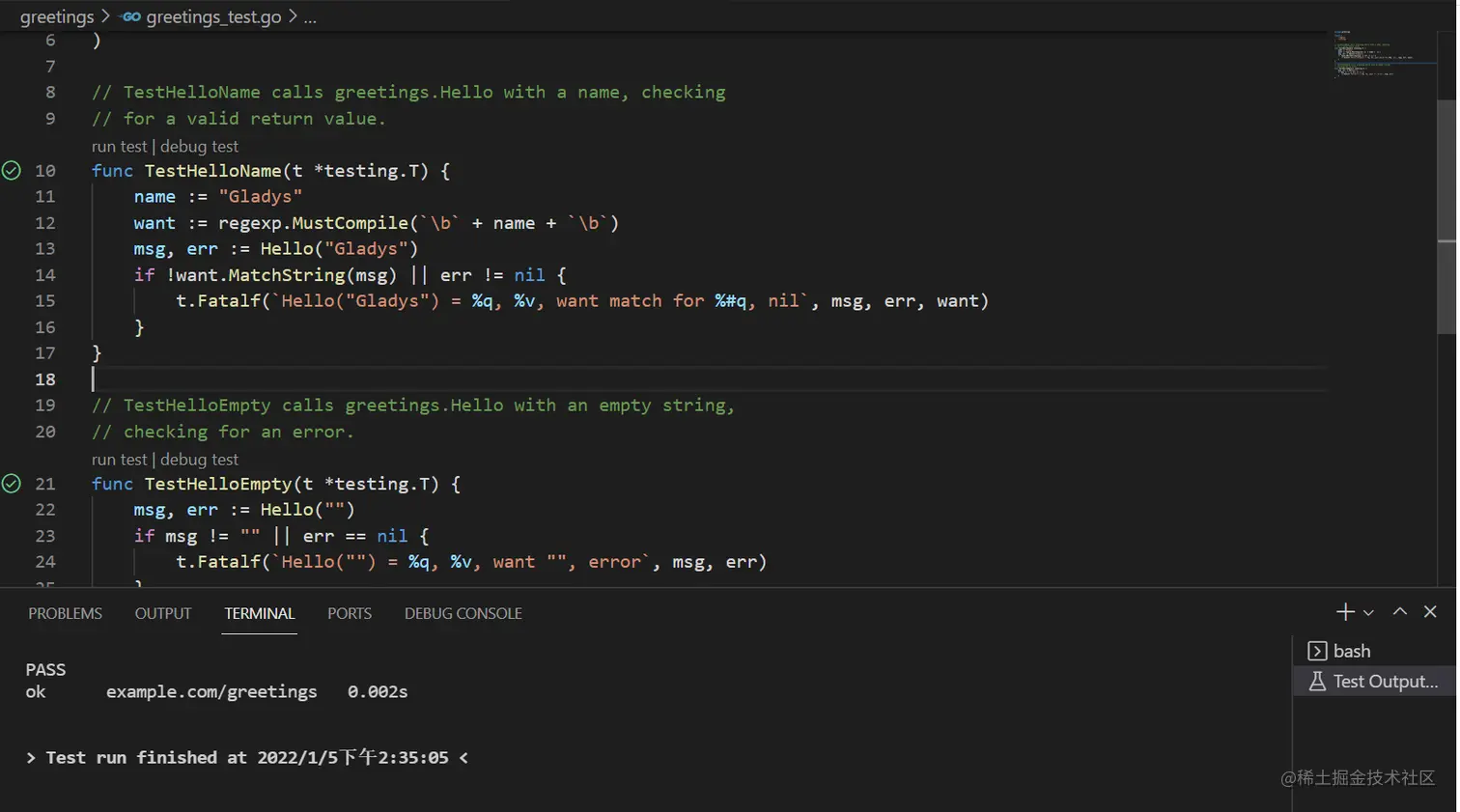Screen dimensions: 1460x812
Task: Click 'debug test' above TestHelloName
Action: [x=199, y=147]
